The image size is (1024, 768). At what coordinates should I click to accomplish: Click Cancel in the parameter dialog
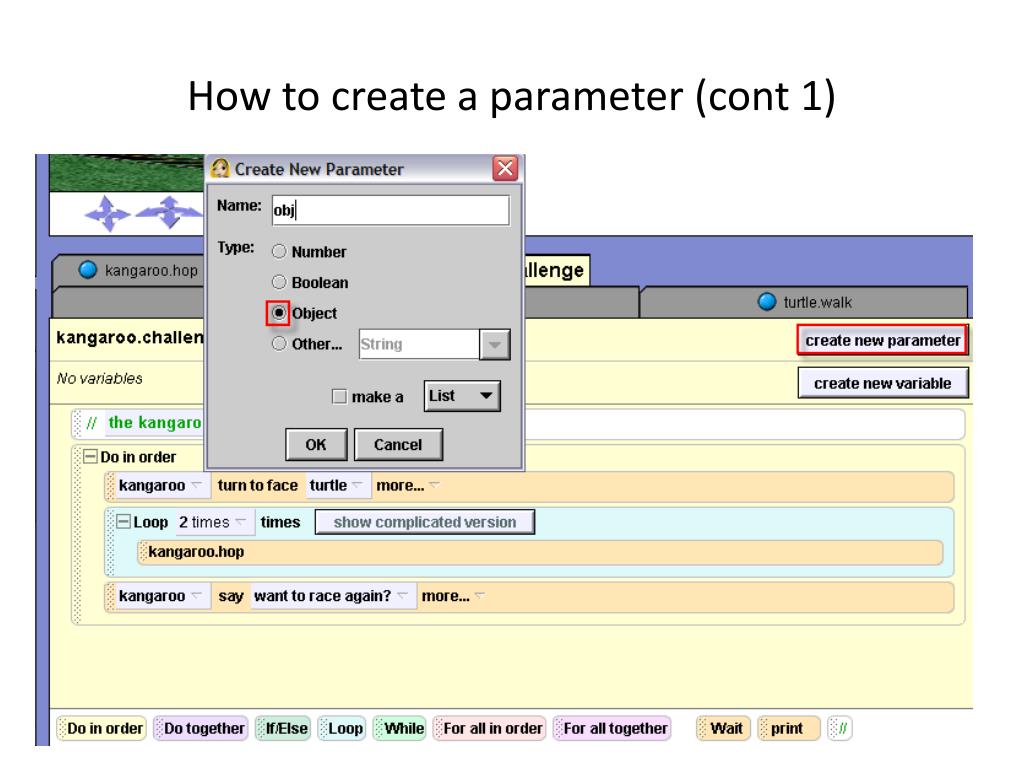point(398,445)
